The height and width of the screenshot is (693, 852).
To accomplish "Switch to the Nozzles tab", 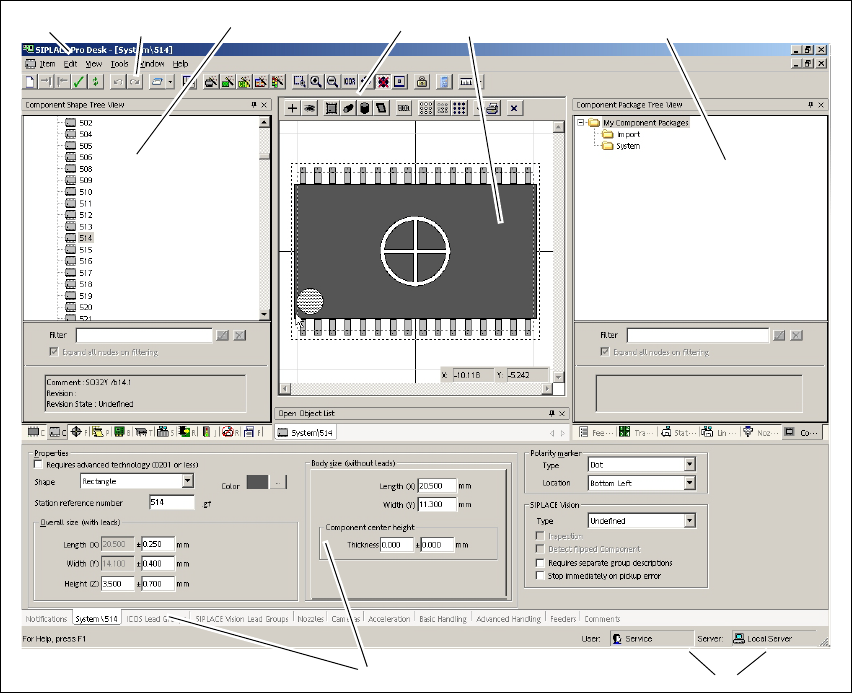I will [311, 619].
